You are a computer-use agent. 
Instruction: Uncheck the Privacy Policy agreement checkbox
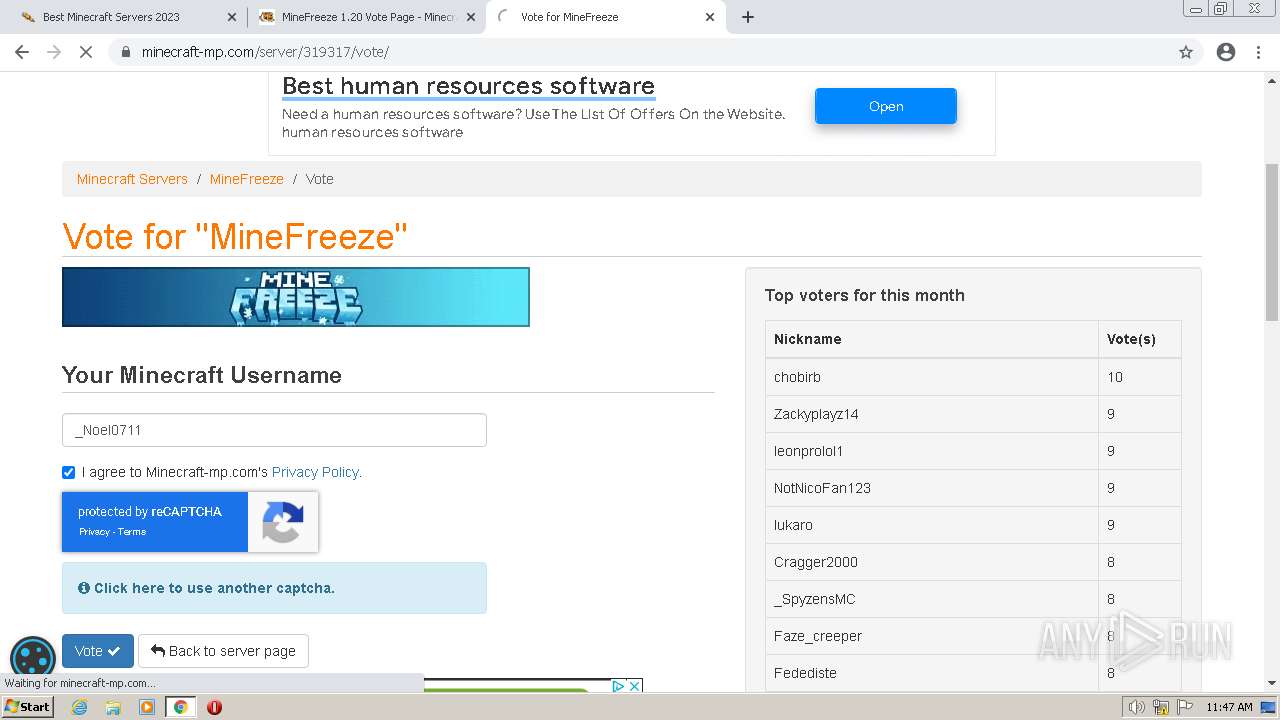[68, 472]
